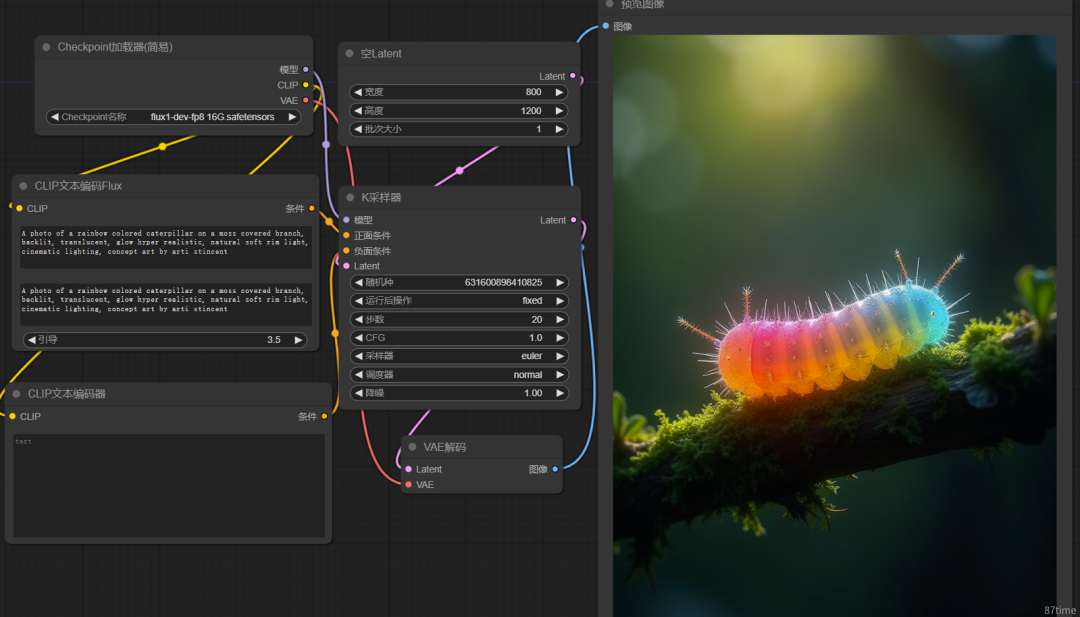Open the Checkpoint名称 model list flux1-dev-fp8
Viewport: 1080px width, 617px height.
tap(174, 117)
